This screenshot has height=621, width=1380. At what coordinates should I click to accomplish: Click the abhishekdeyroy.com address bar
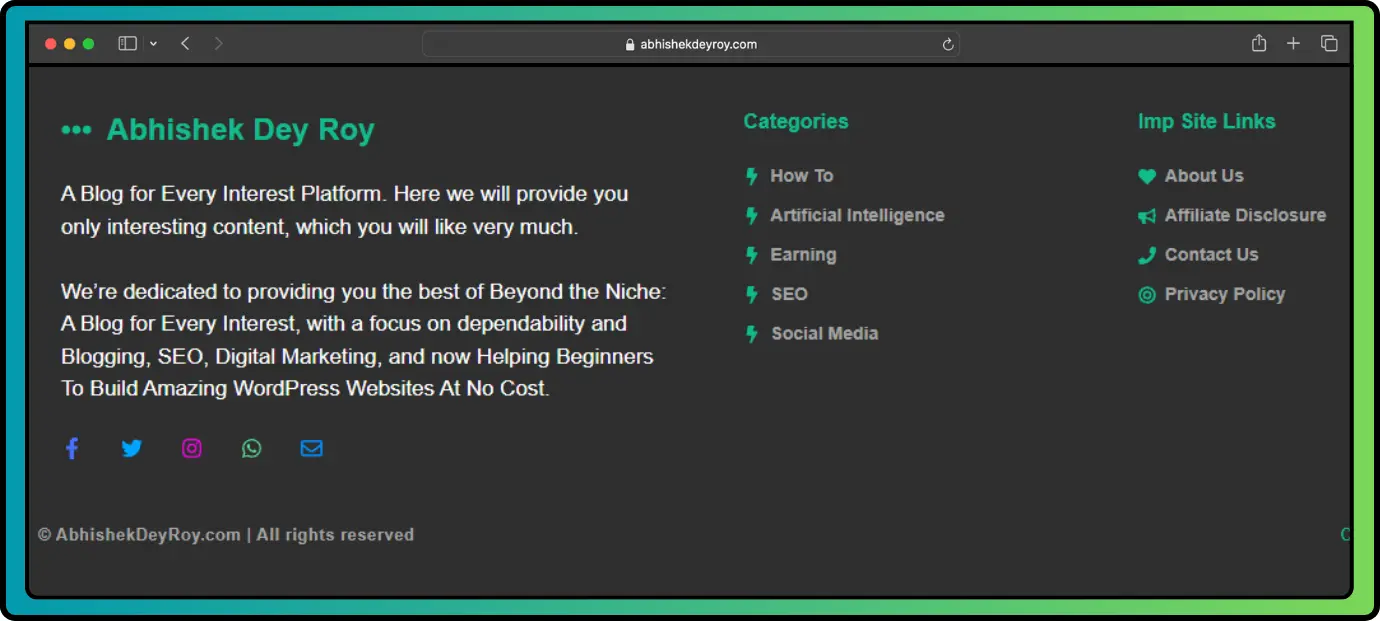[691, 44]
